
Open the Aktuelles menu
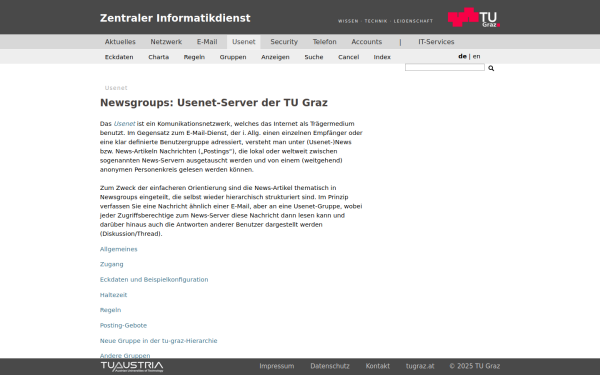point(120,42)
